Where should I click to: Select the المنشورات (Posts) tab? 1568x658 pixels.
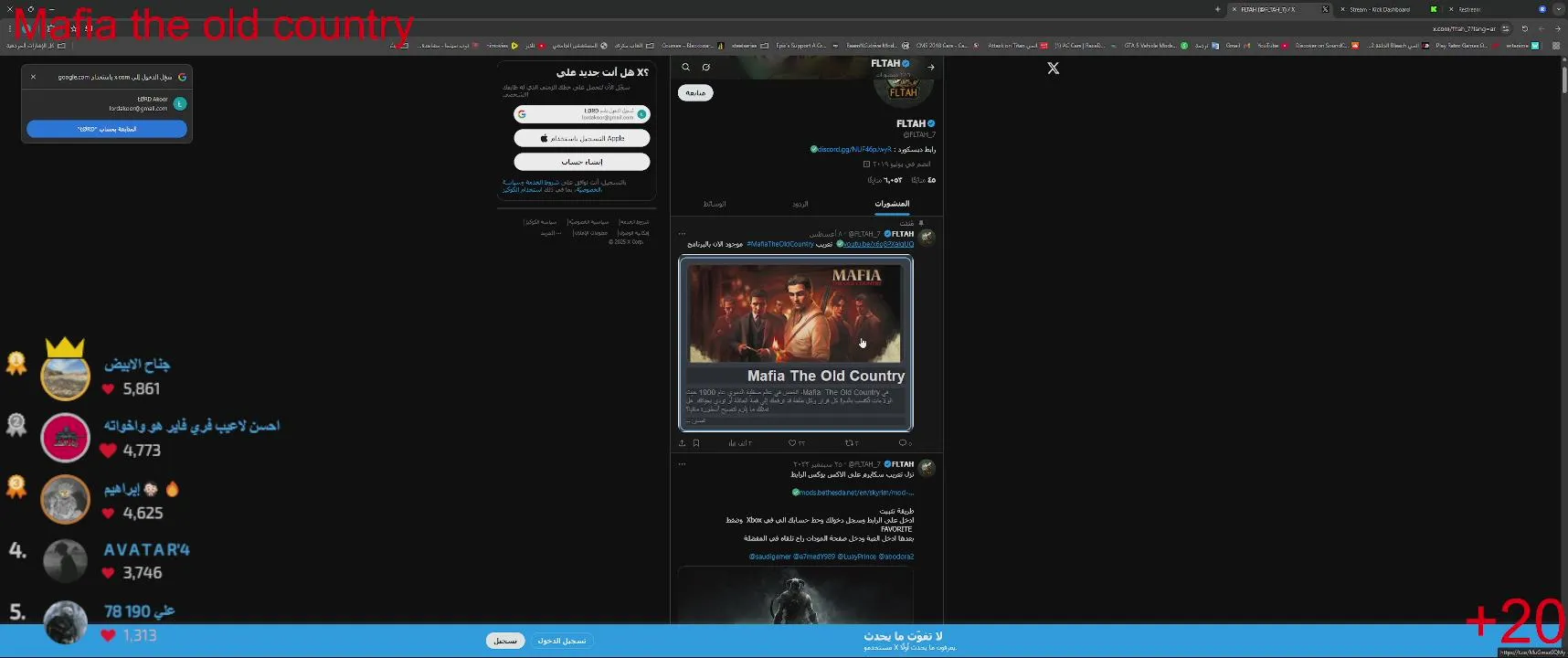tap(892, 204)
